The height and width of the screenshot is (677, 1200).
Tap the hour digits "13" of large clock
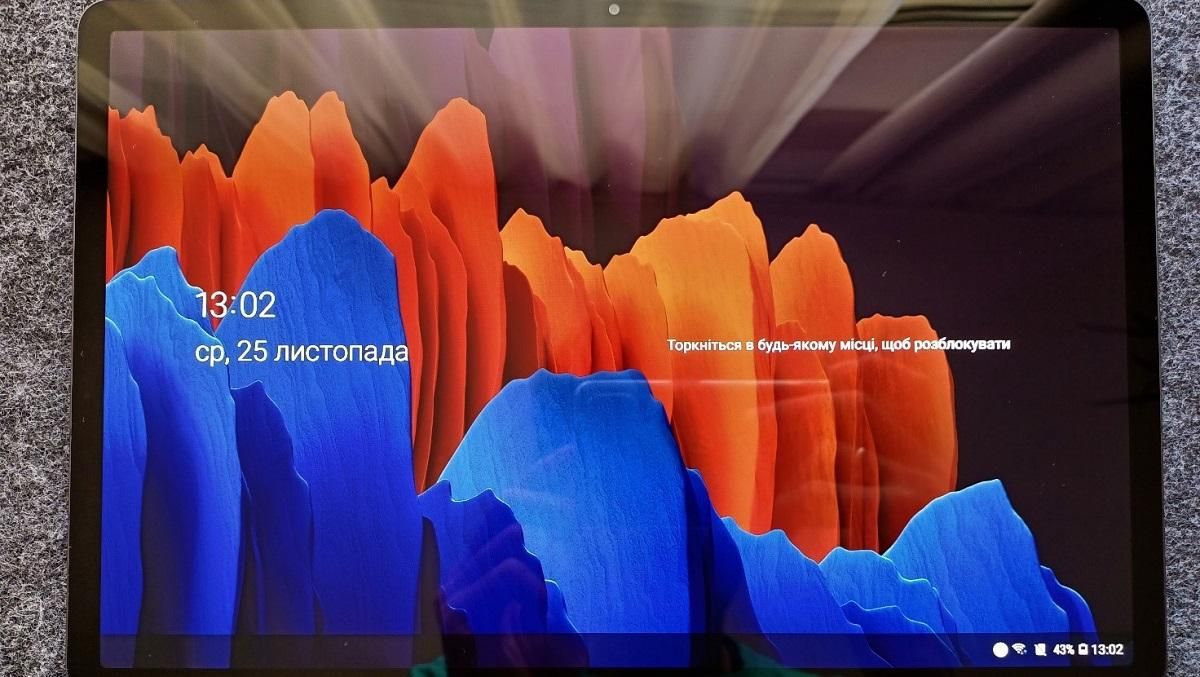pyautogui.click(x=211, y=305)
